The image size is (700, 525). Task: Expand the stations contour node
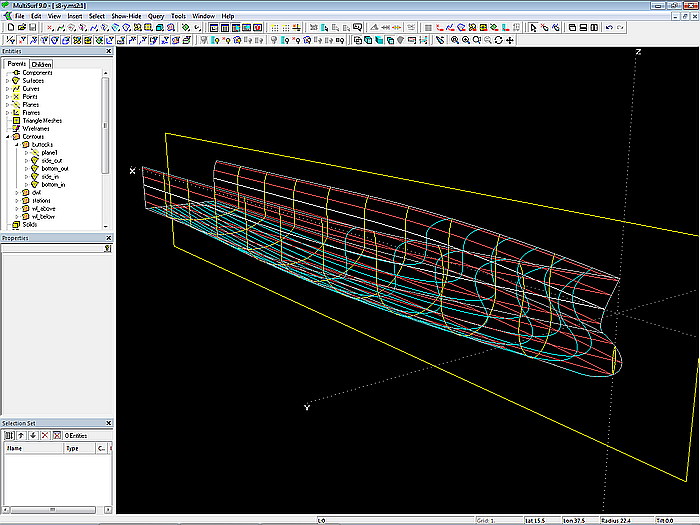point(17,201)
